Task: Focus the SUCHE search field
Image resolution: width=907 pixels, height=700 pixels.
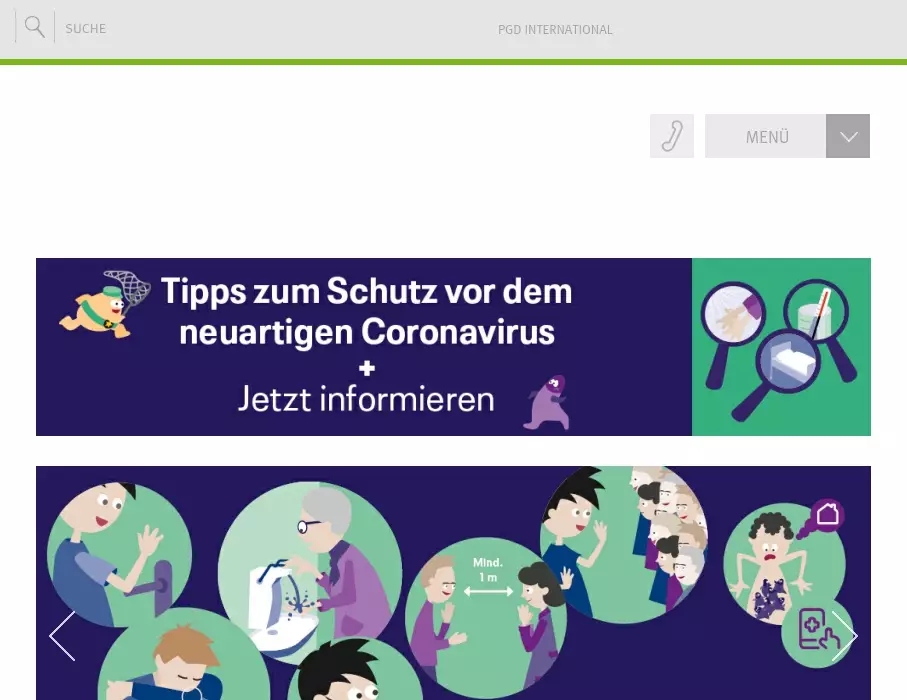Action: 86,28
